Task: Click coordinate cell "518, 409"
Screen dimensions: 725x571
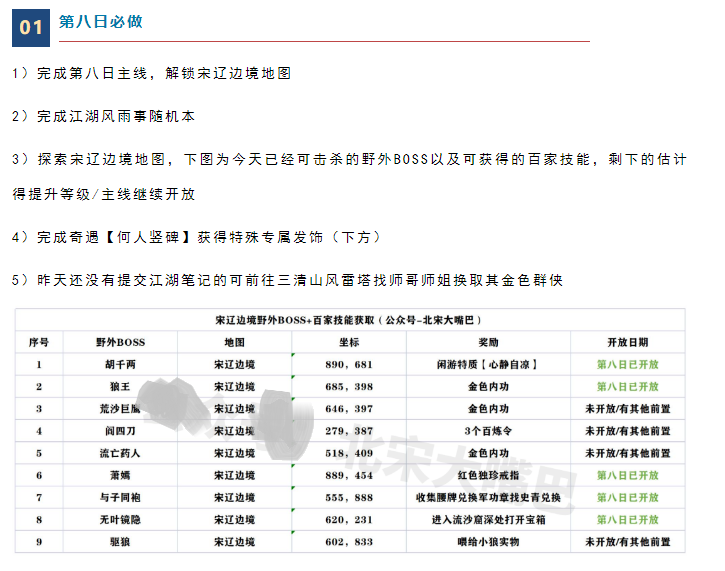Action: (349, 453)
